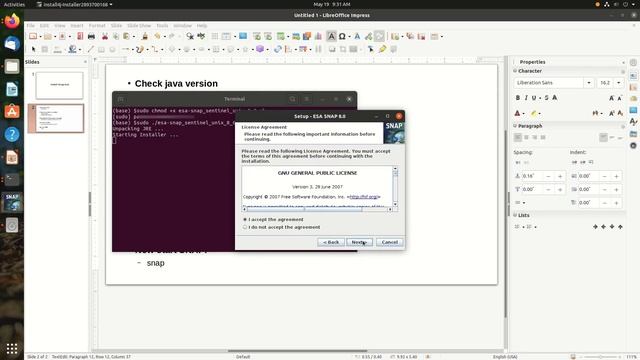Open the Insert menu
This screenshot has height=360, width=640.
77,25
